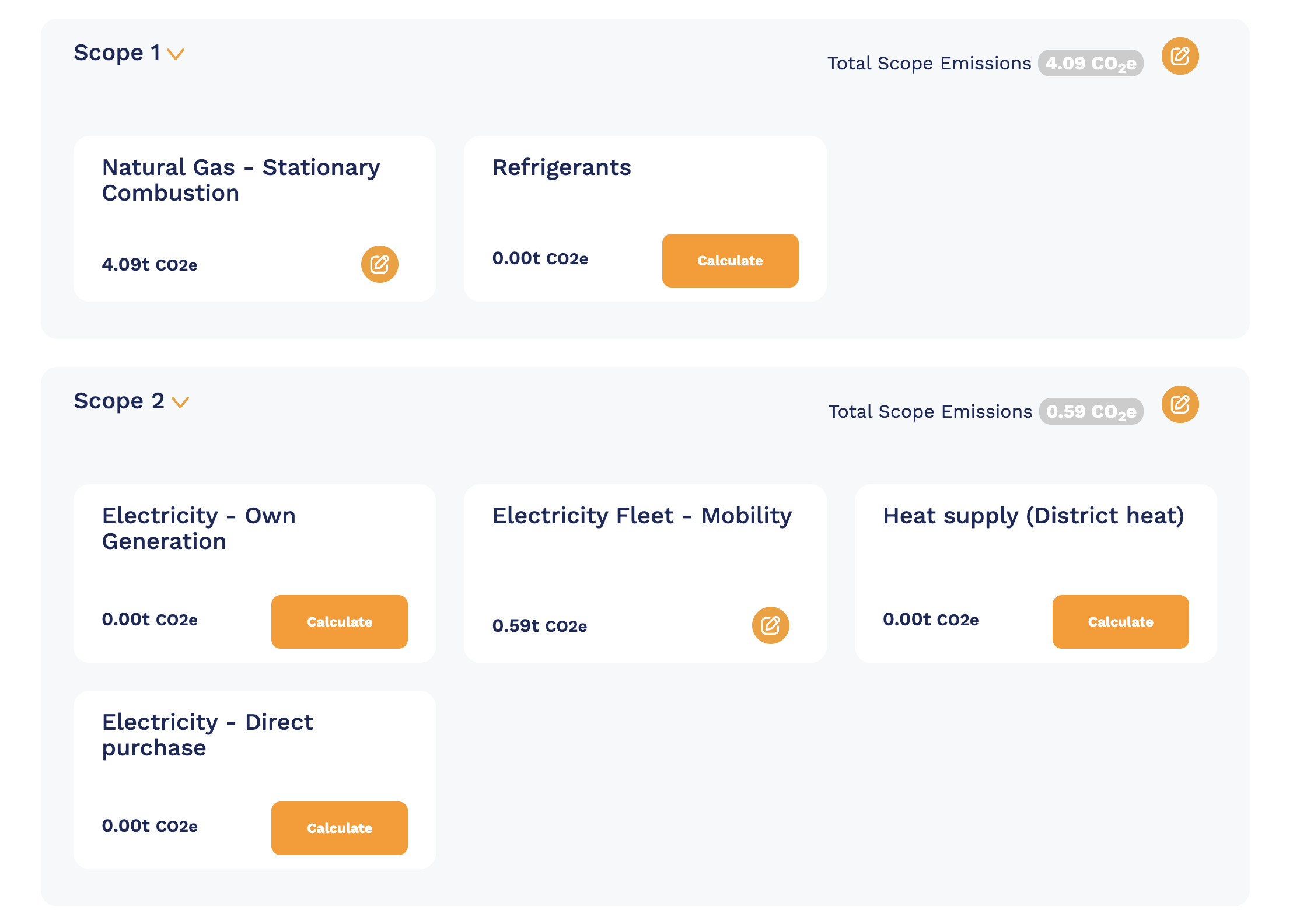Select the Scope 2 heading
Viewport: 1293px width, 924px height.
tap(118, 401)
